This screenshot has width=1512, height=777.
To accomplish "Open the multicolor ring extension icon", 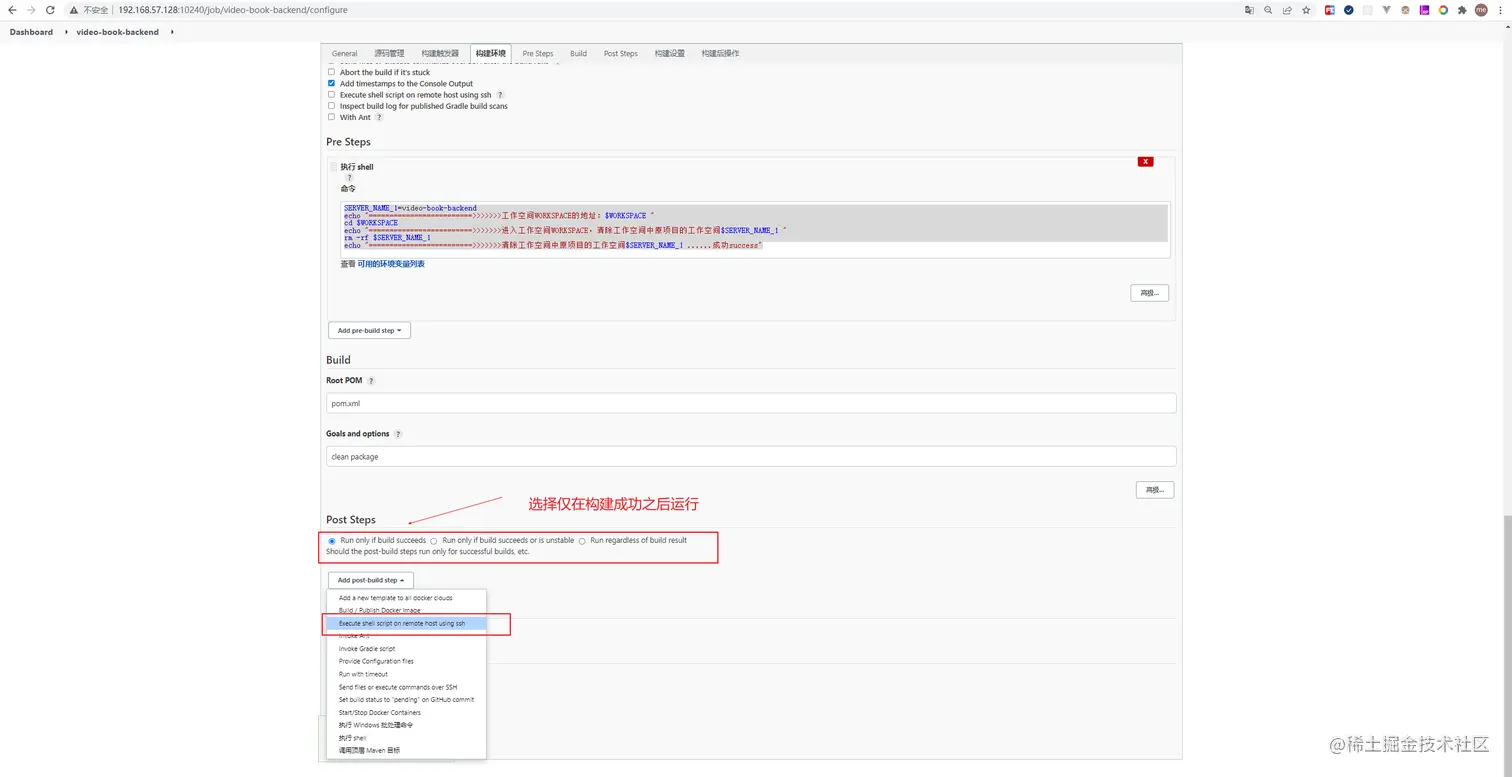I will pos(1443,10).
